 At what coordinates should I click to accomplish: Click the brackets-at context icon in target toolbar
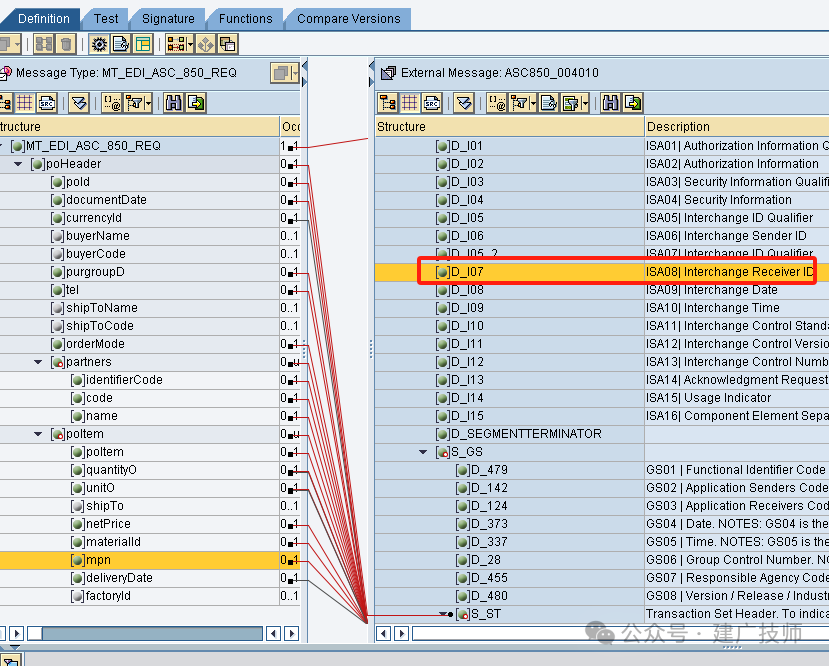pyautogui.click(x=497, y=103)
